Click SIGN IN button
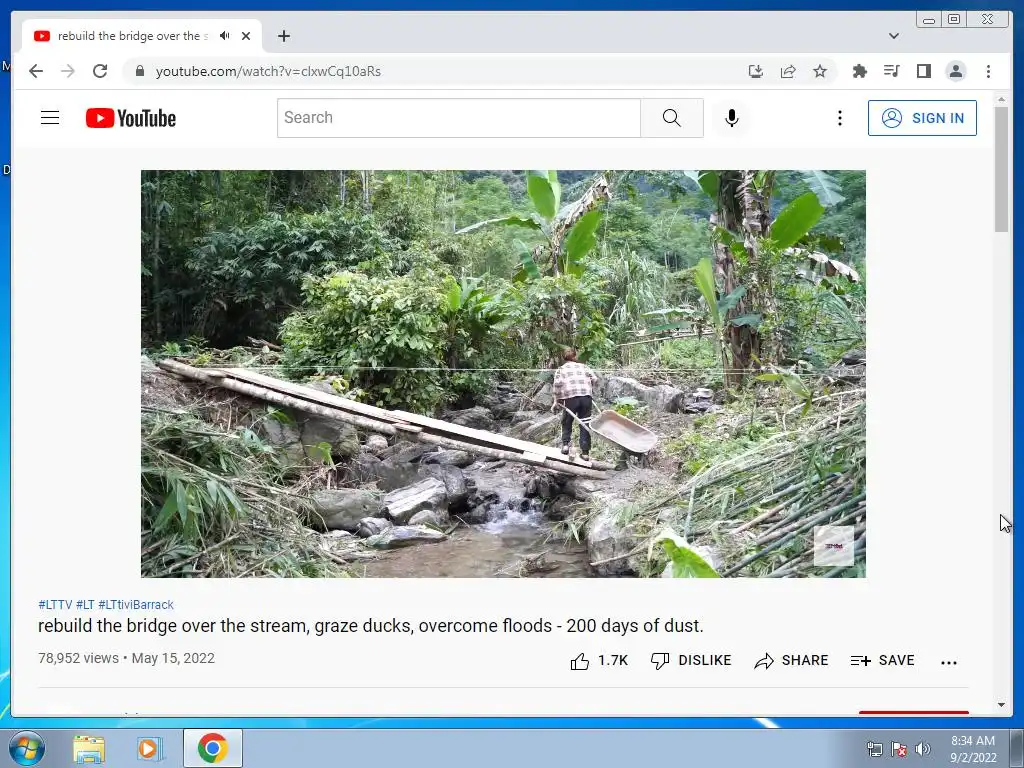This screenshot has height=768, width=1024. 922,118
